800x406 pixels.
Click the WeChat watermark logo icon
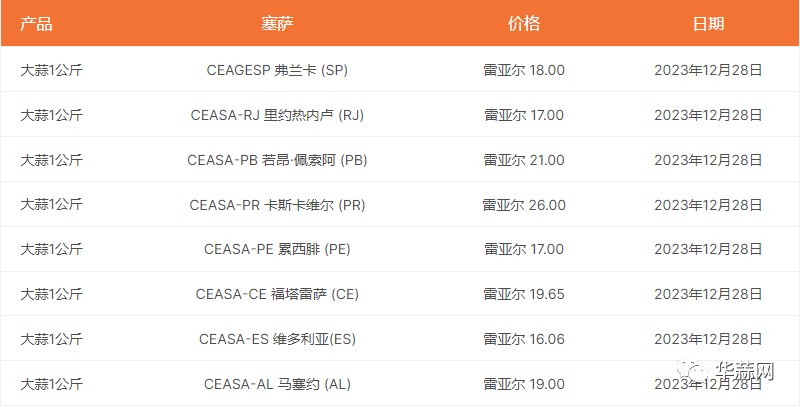click(x=692, y=371)
